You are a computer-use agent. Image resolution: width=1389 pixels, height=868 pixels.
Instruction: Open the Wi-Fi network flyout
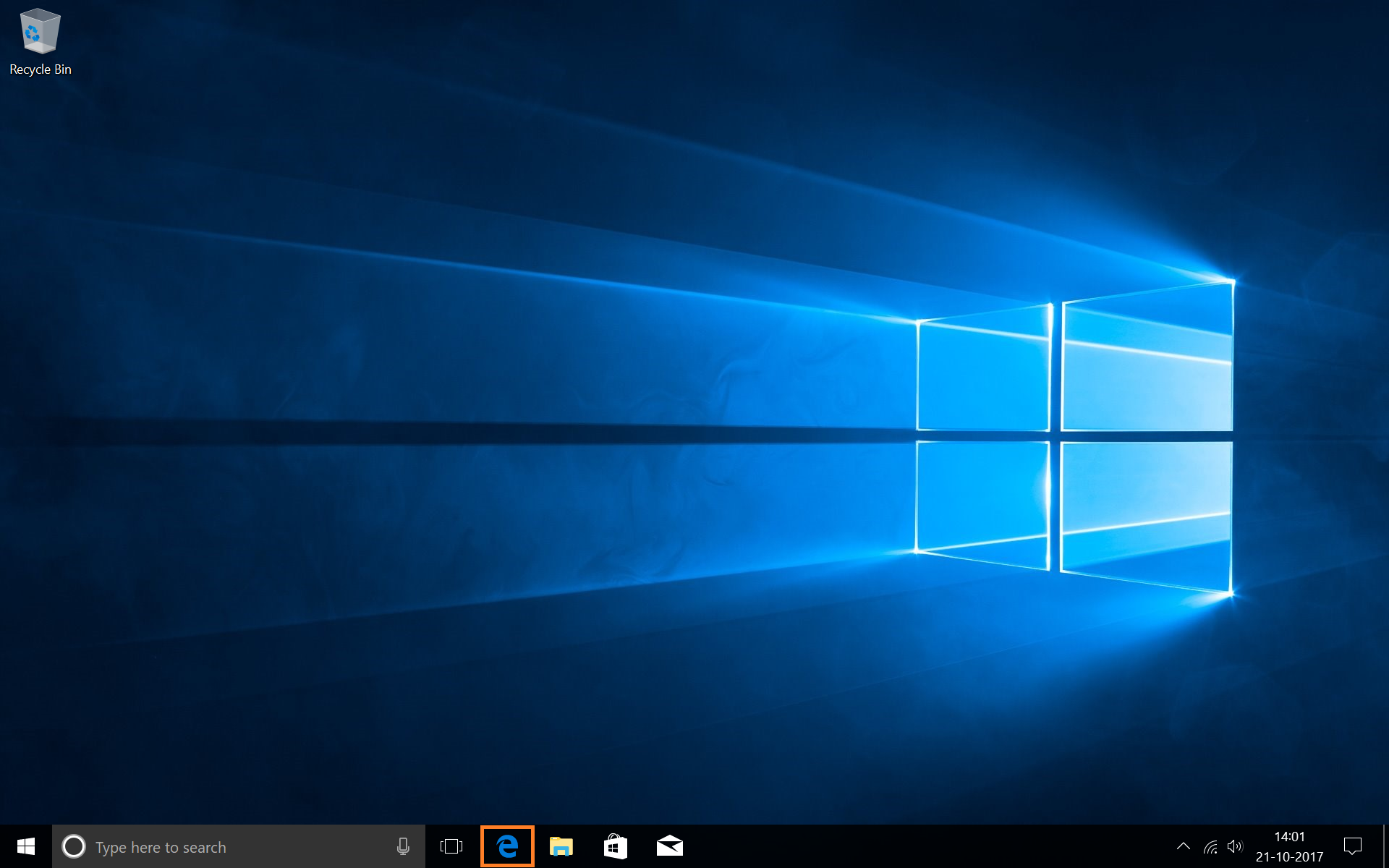[x=1210, y=846]
